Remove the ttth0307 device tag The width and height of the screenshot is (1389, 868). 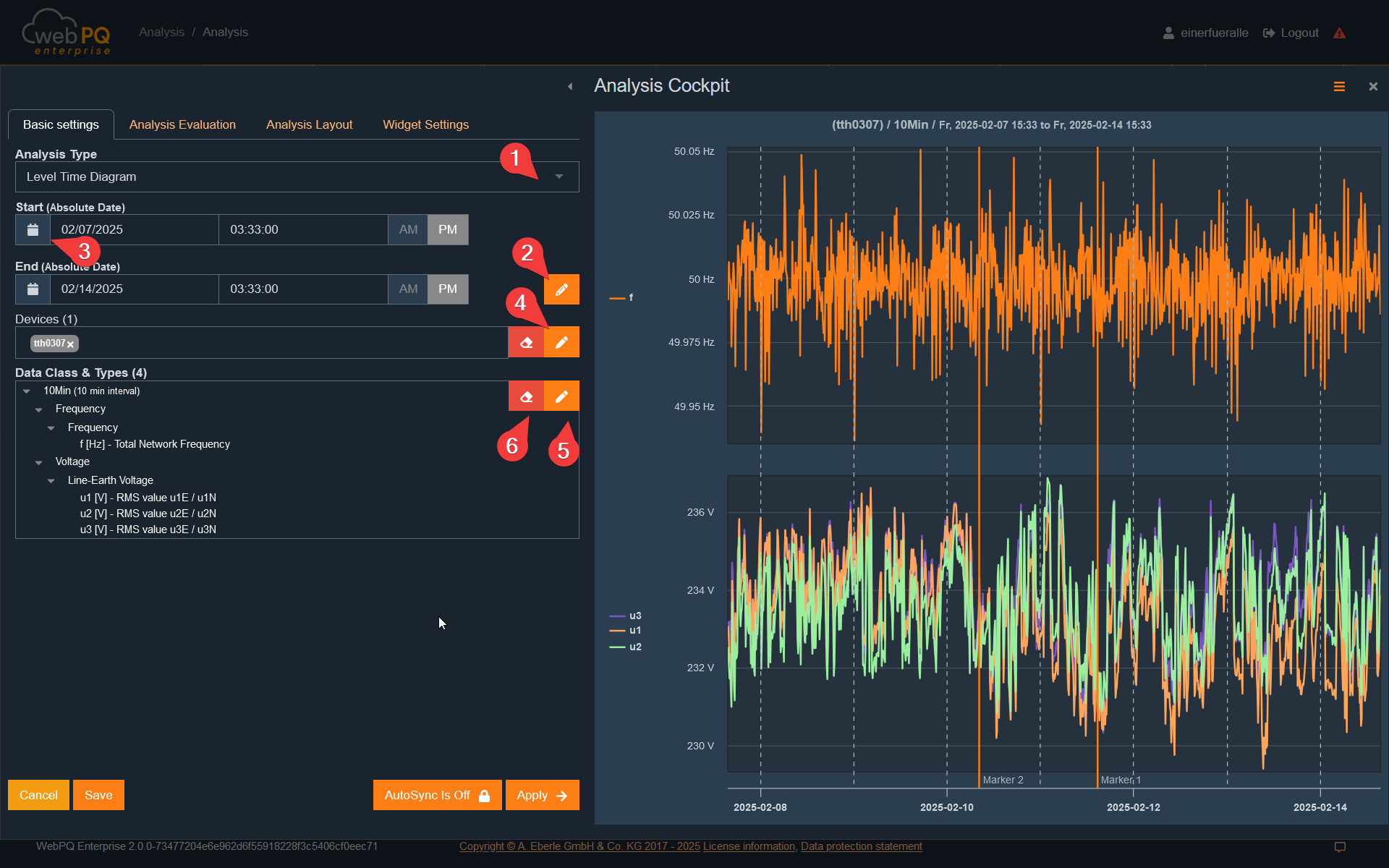(70, 344)
